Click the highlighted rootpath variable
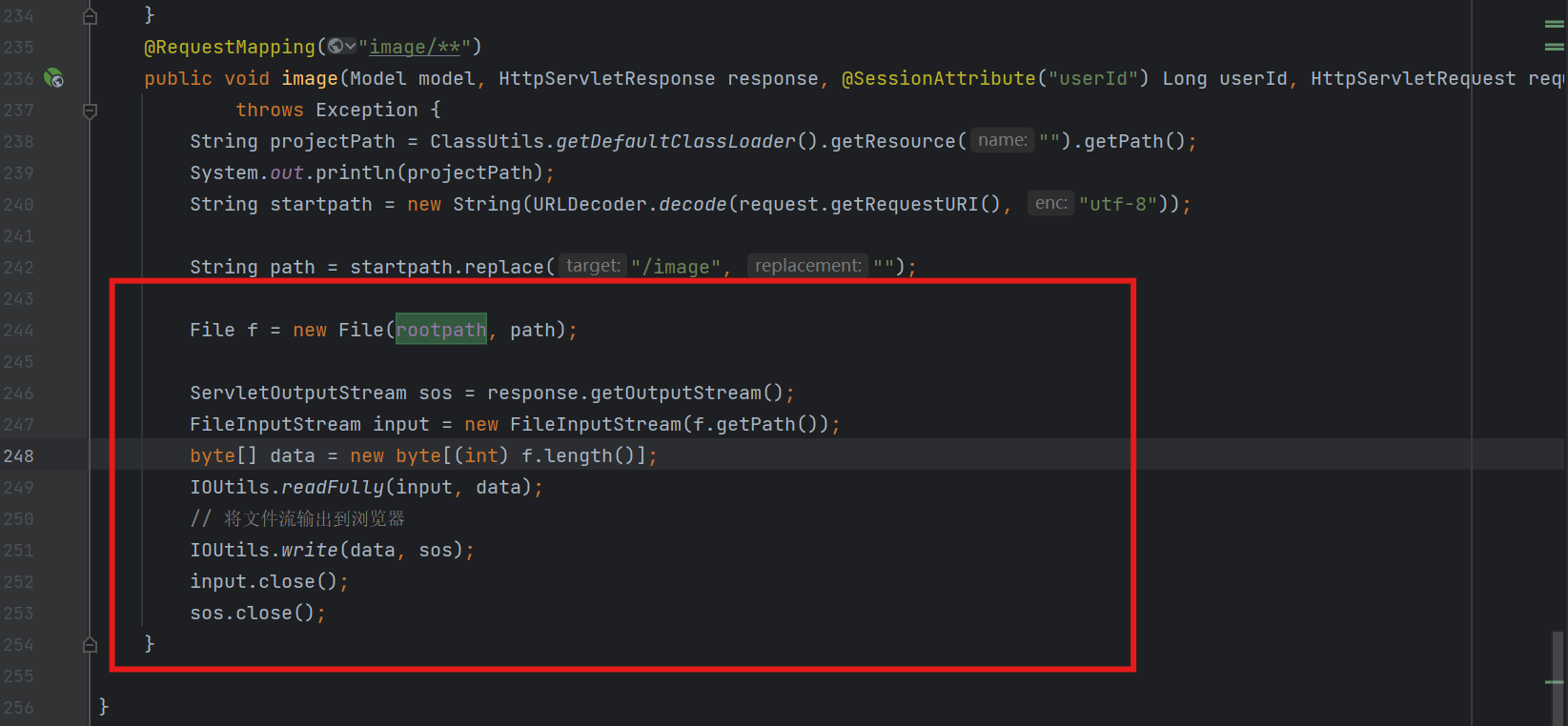The height and width of the screenshot is (726, 1568). (441, 330)
